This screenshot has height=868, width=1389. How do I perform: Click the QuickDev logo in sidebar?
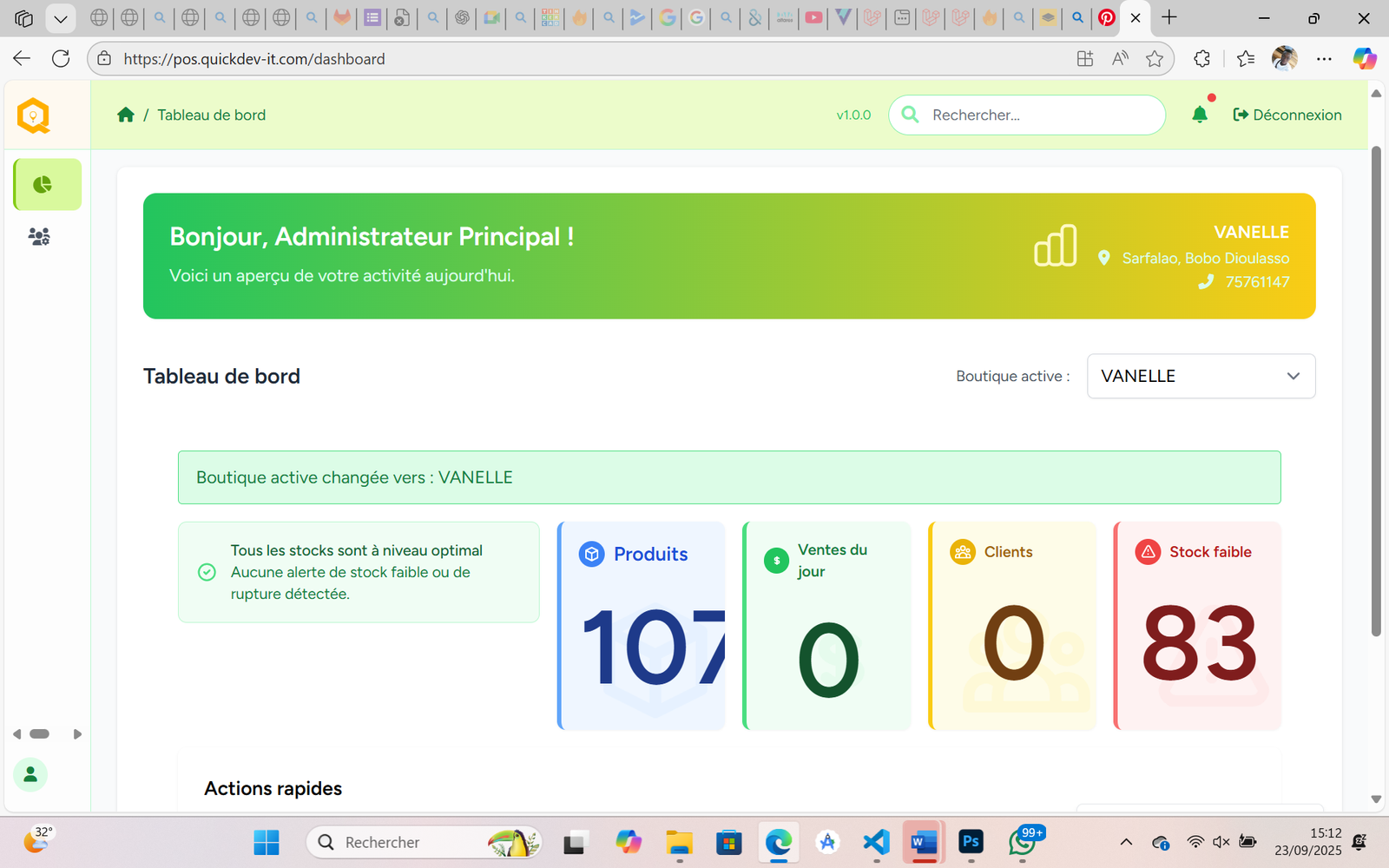click(34, 115)
